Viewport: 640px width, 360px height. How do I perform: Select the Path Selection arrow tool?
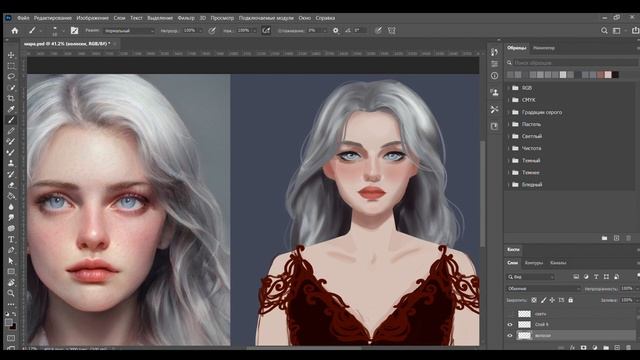click(11, 261)
